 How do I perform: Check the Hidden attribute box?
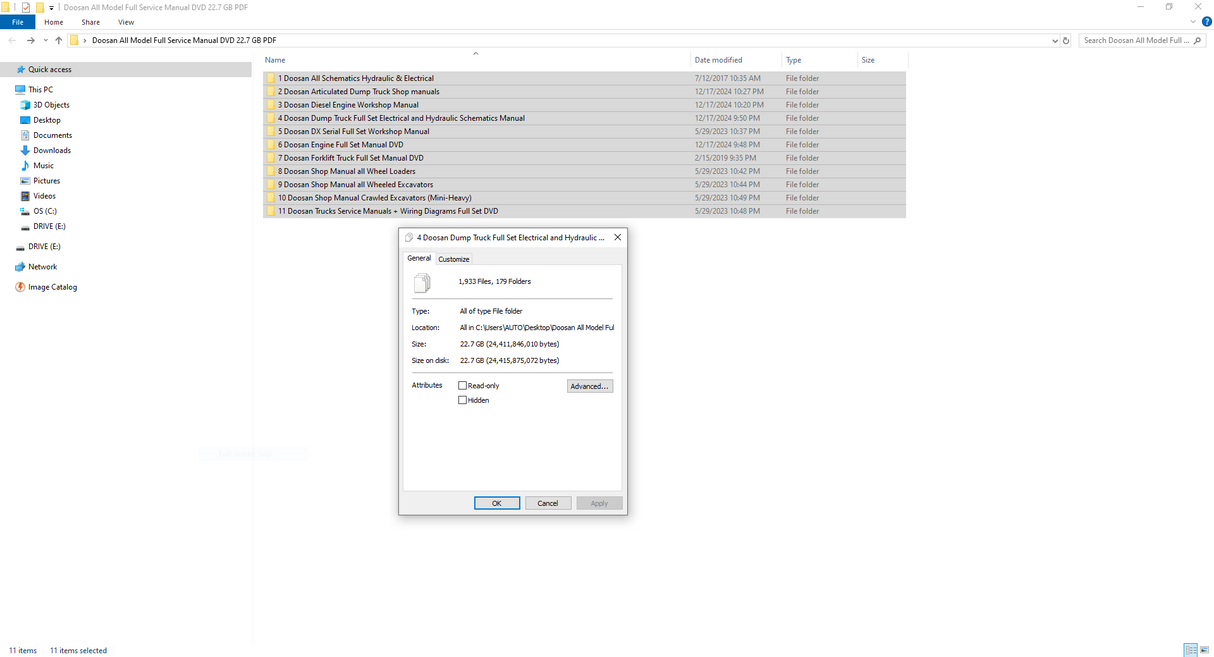tap(461, 399)
